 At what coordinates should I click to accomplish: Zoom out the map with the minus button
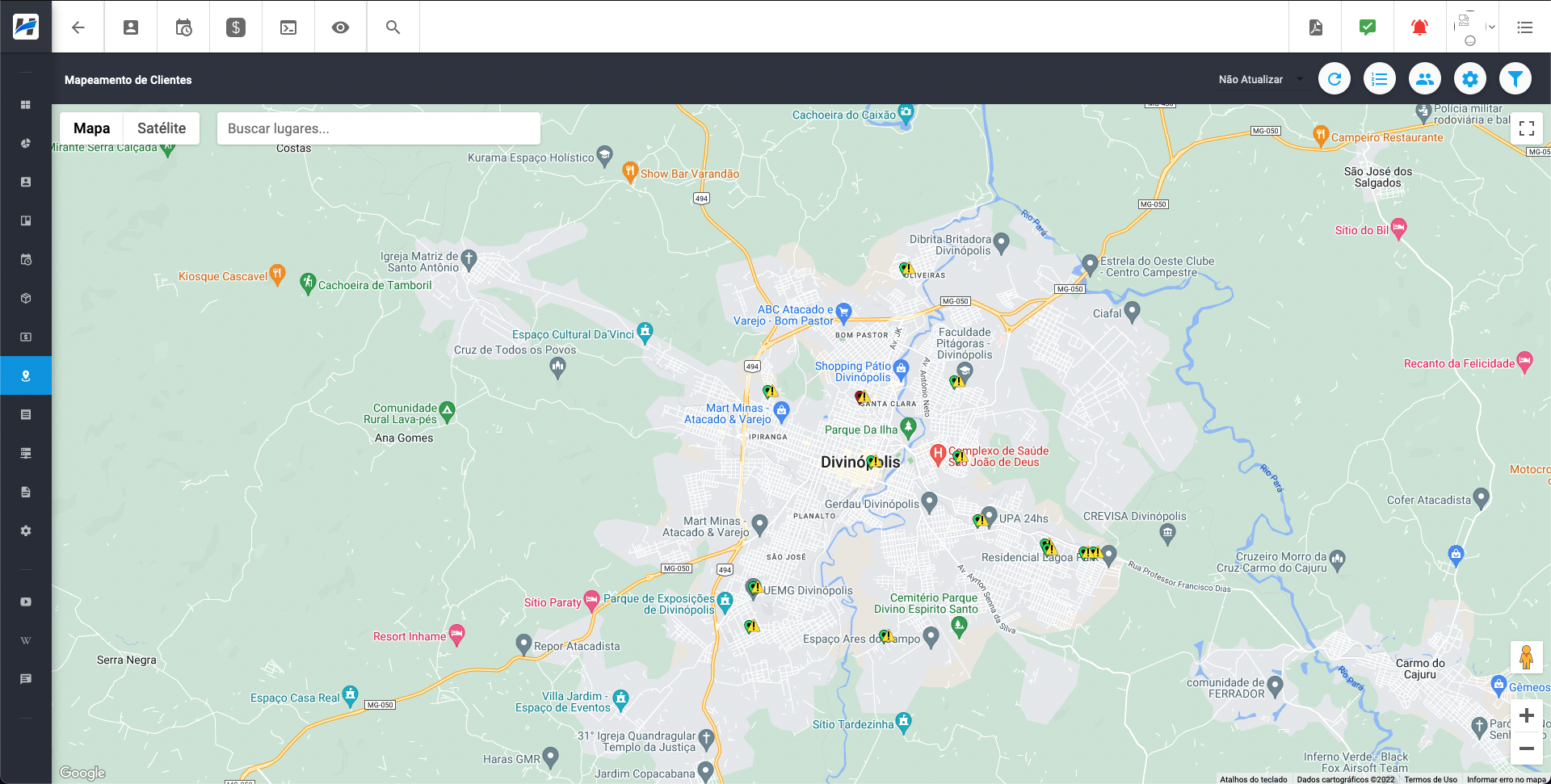point(1527,748)
